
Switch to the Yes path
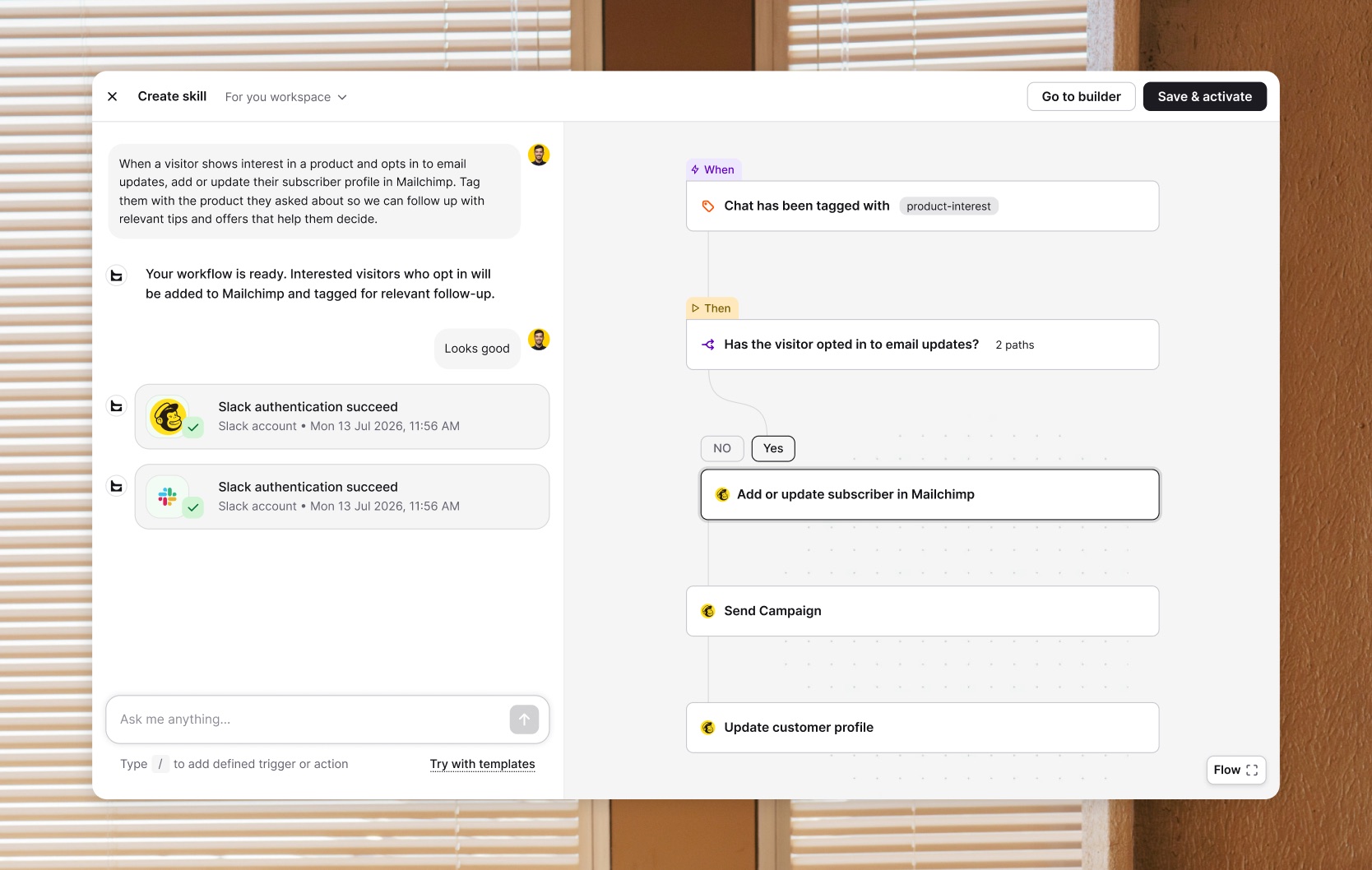[773, 448]
